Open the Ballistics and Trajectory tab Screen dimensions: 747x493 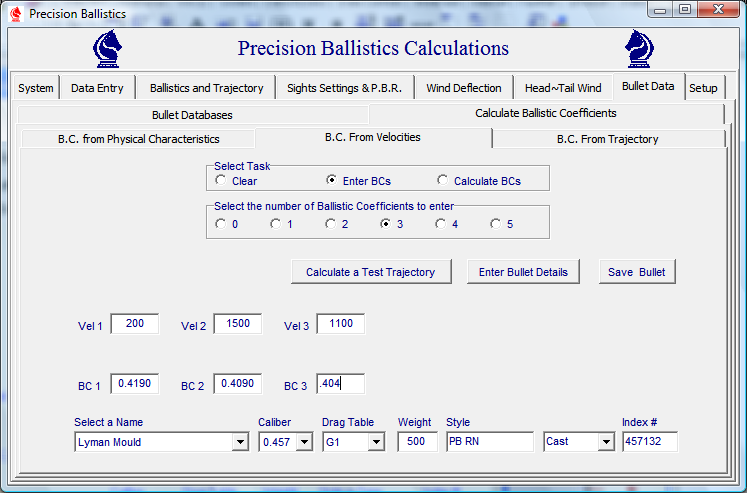click(x=206, y=88)
